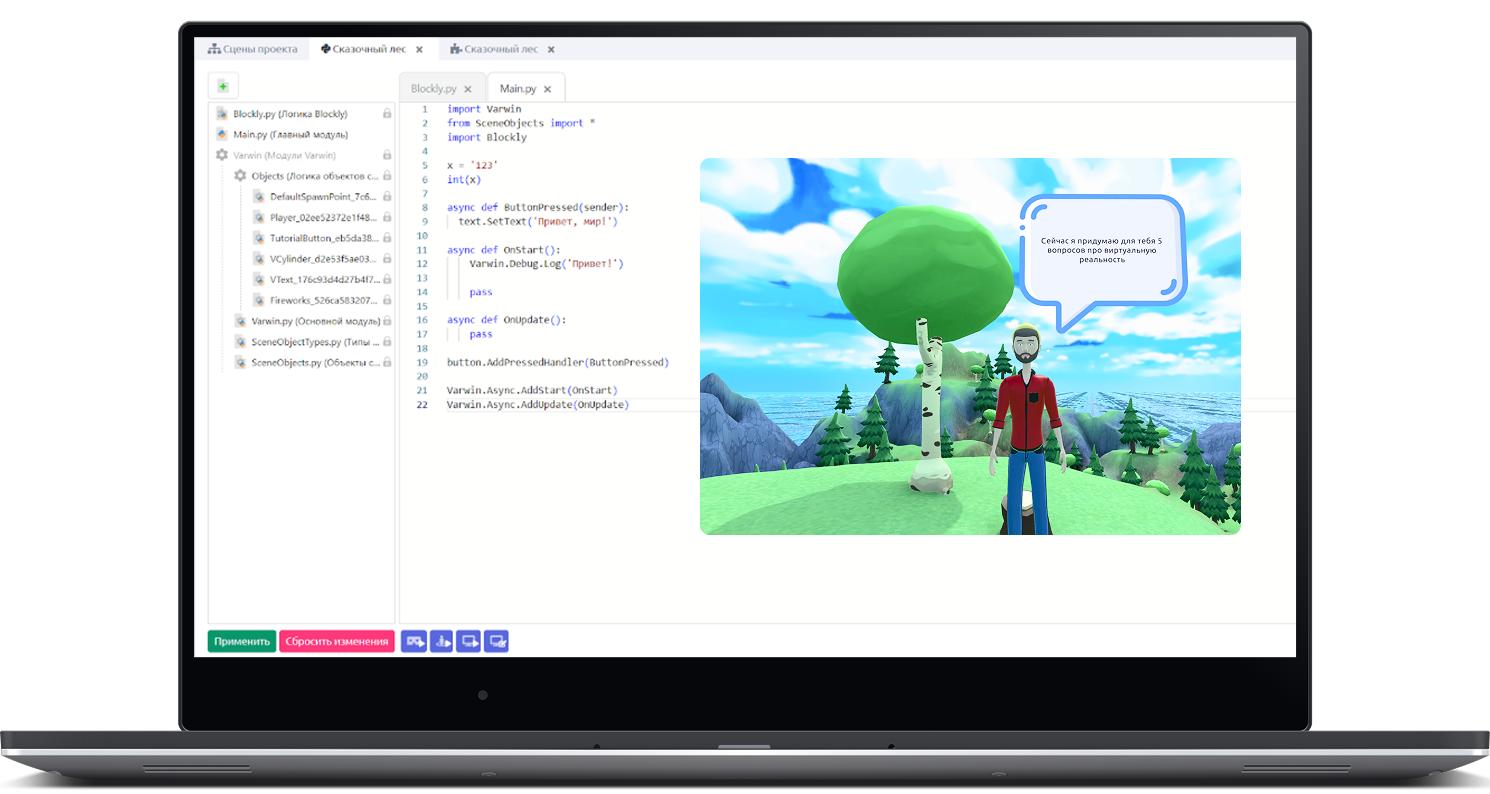Click 'text.SetText' code line

[538, 222]
